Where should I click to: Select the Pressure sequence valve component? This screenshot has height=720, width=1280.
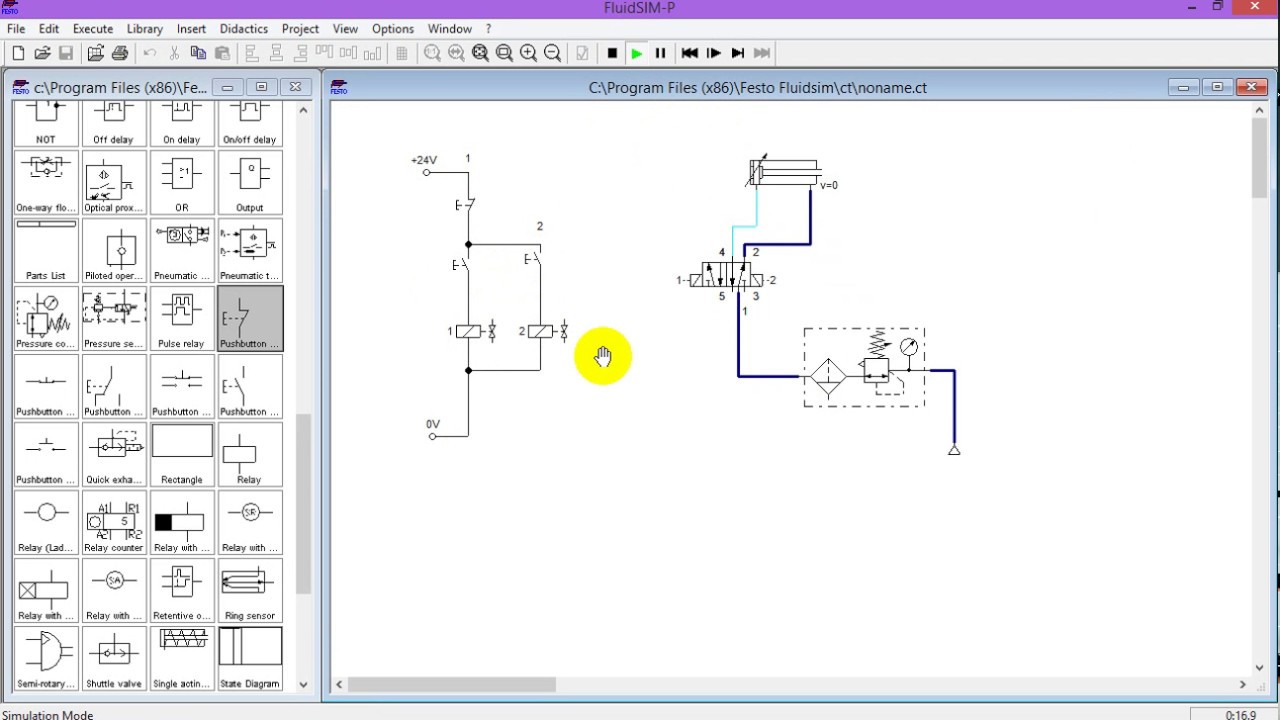[x=114, y=318]
